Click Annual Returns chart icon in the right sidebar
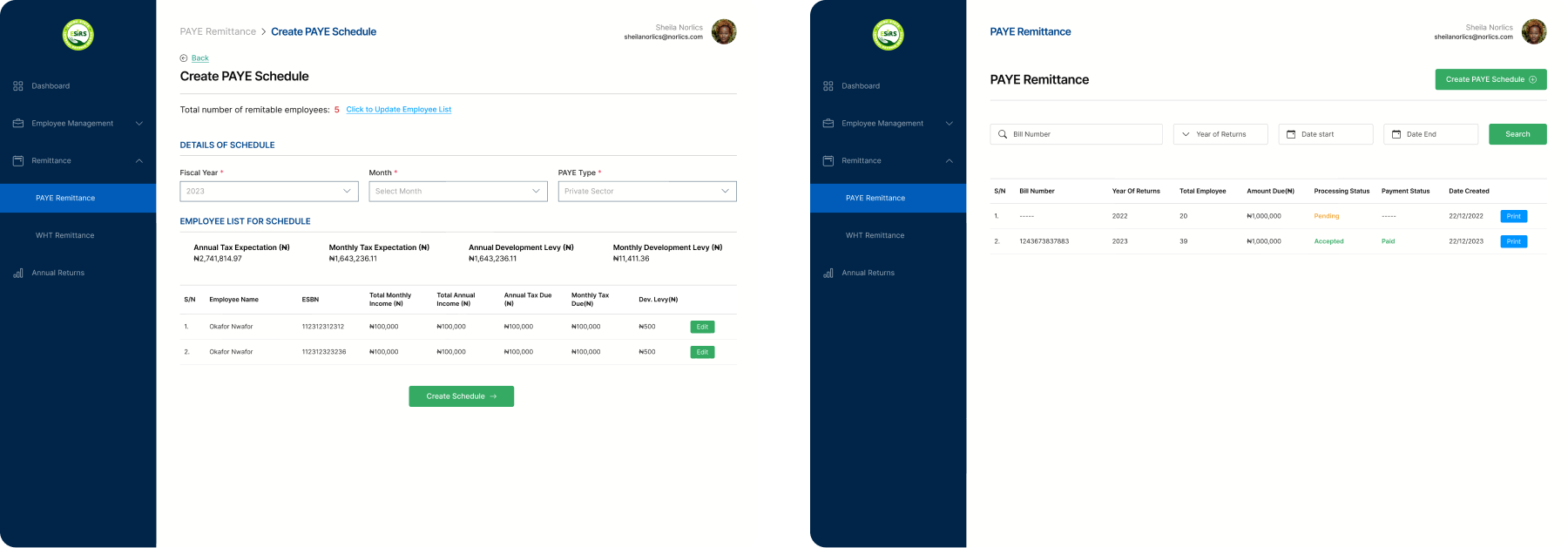The image size is (1568, 548). (x=828, y=274)
